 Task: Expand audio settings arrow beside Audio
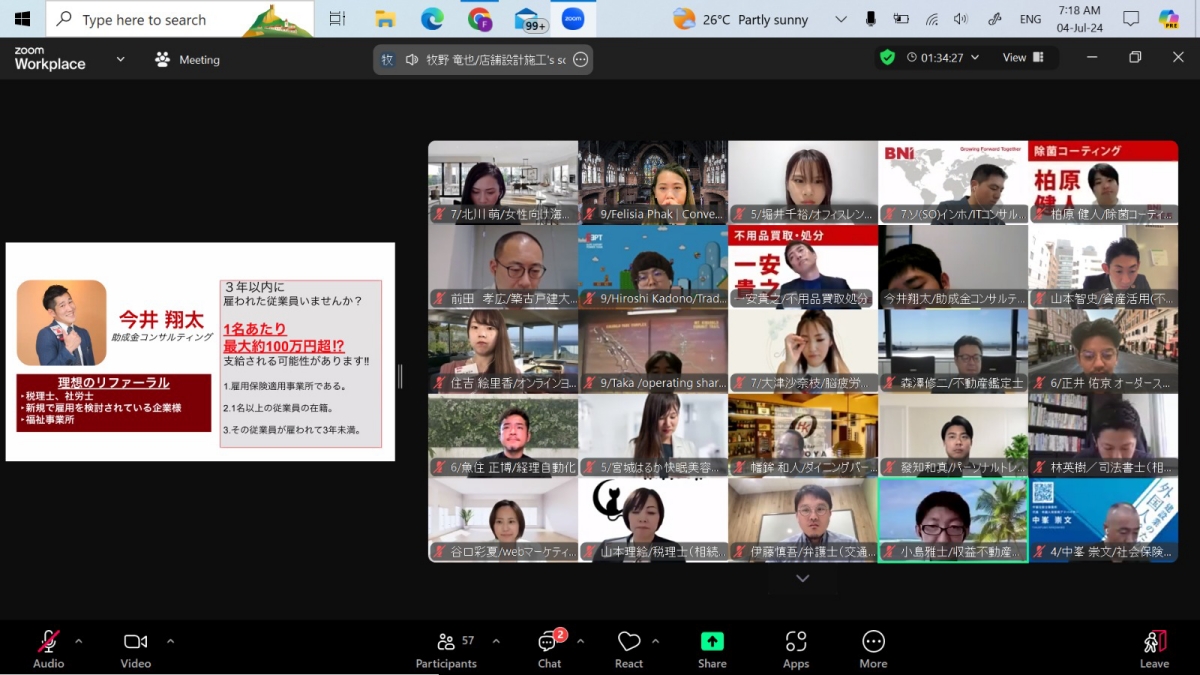pyautogui.click(x=79, y=641)
